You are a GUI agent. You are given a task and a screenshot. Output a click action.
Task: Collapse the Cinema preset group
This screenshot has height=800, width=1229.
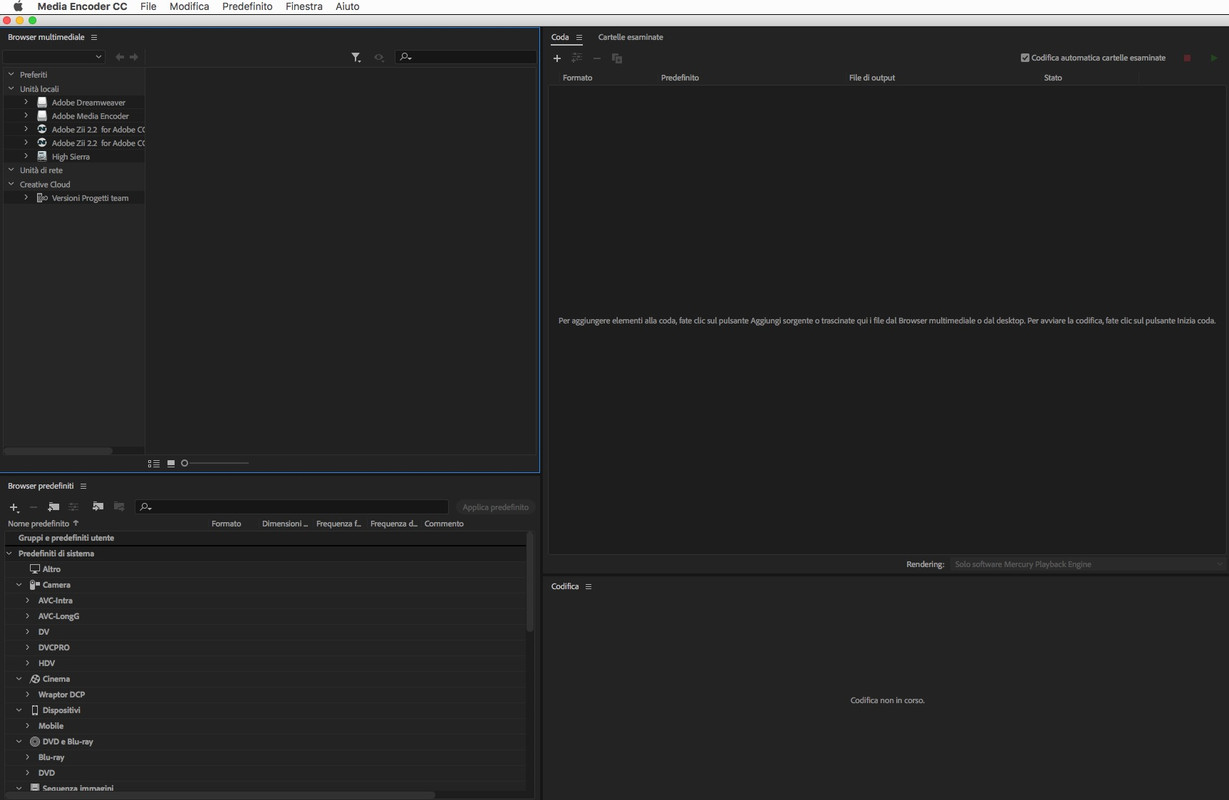(x=19, y=679)
